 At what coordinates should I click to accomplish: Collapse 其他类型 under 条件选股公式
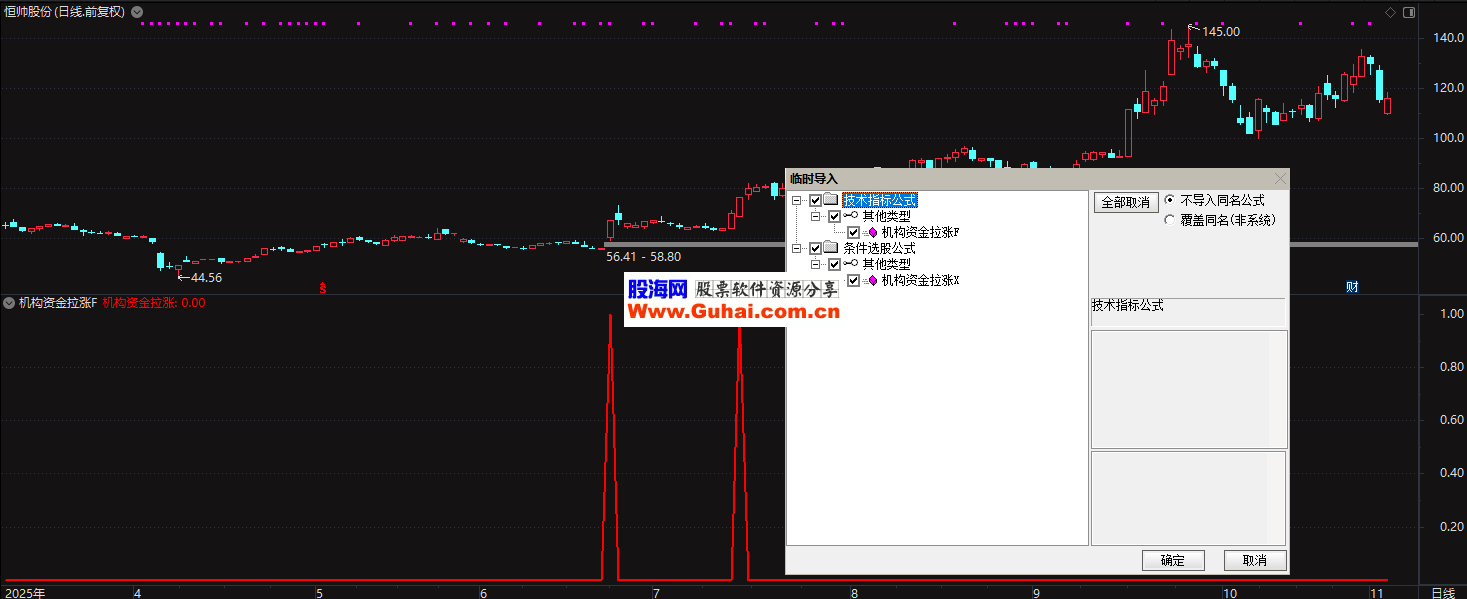pos(816,264)
